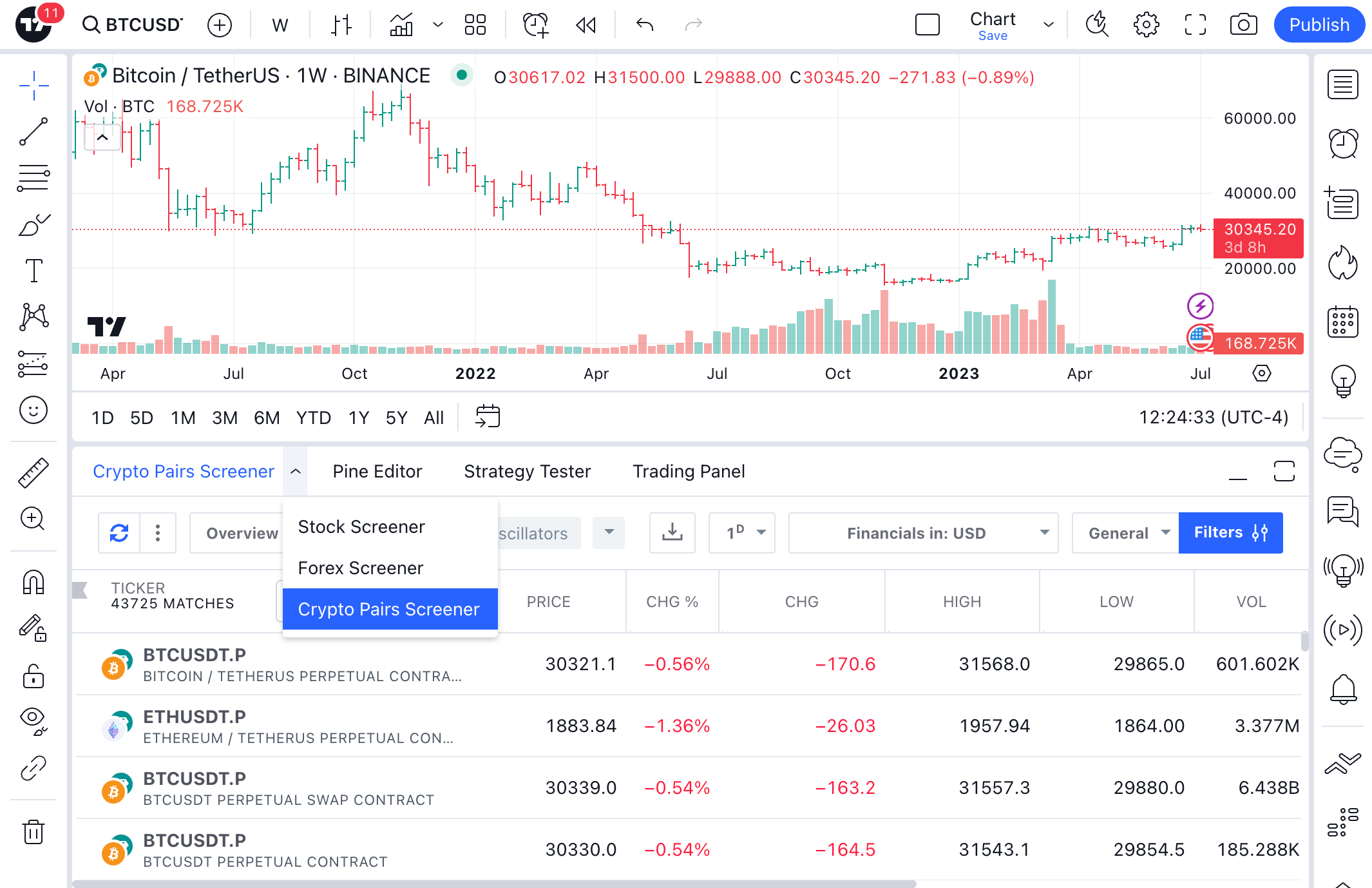Collapse the indicator legend chevron
Viewport: 1372px width, 888px height.
[x=102, y=137]
